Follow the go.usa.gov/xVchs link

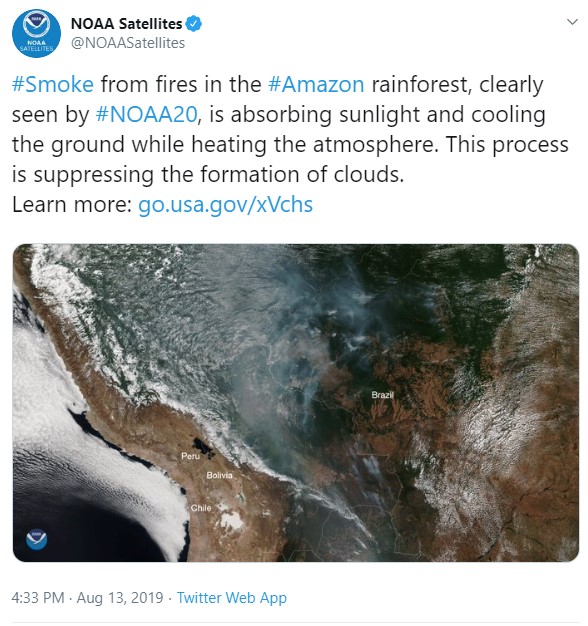[225, 205]
